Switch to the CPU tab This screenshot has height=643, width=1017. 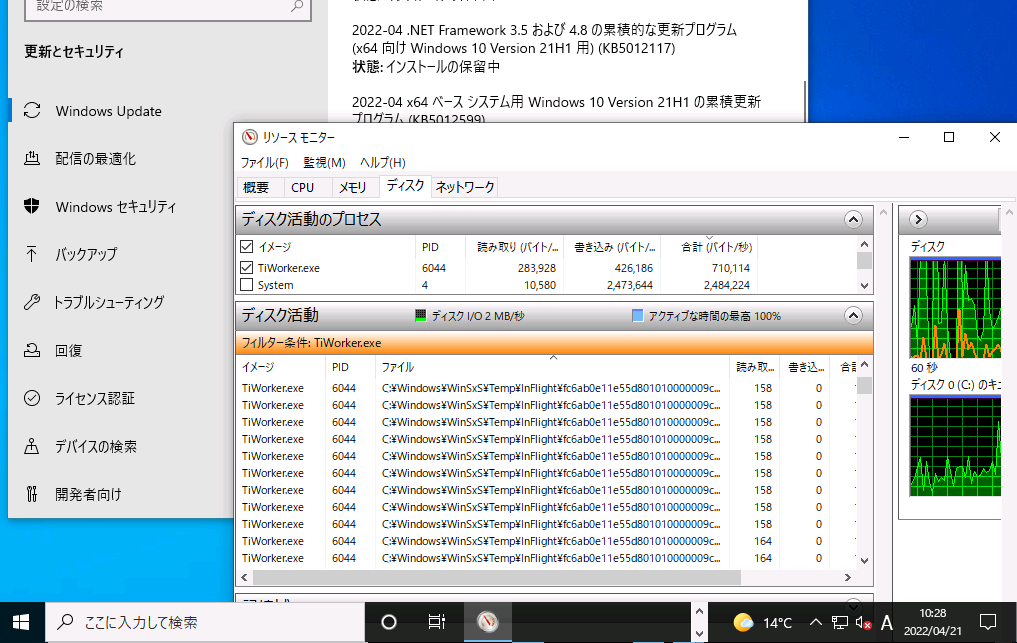pyautogui.click(x=302, y=187)
